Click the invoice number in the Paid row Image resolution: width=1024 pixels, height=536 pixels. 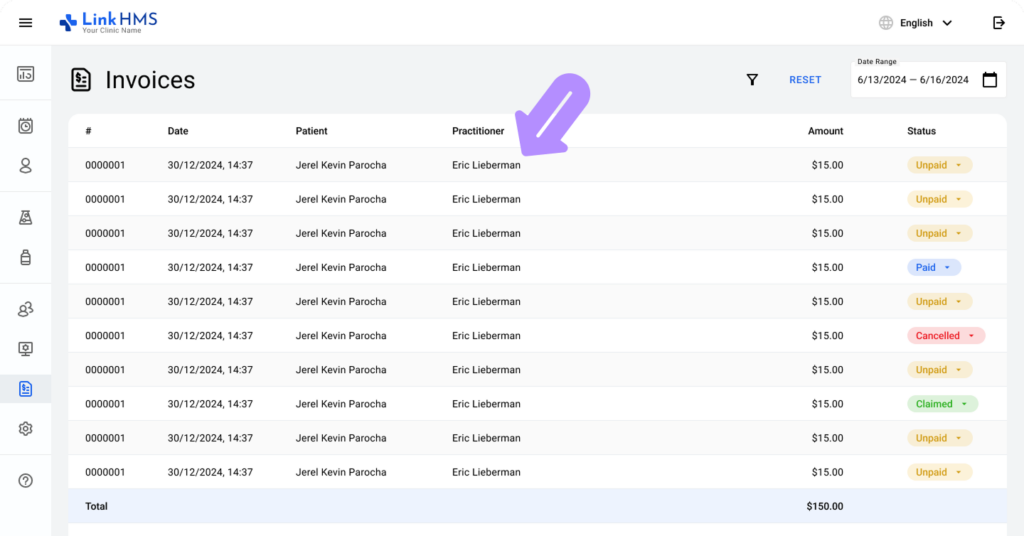[x=105, y=268]
